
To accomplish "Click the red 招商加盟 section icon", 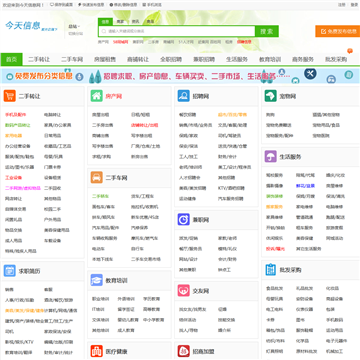I will pos(184,351).
